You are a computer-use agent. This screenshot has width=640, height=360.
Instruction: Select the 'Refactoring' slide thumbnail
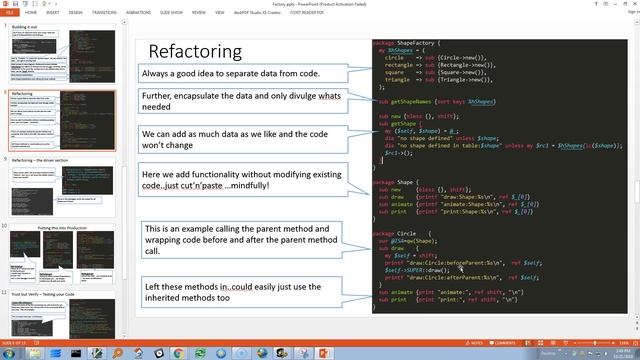62,120
